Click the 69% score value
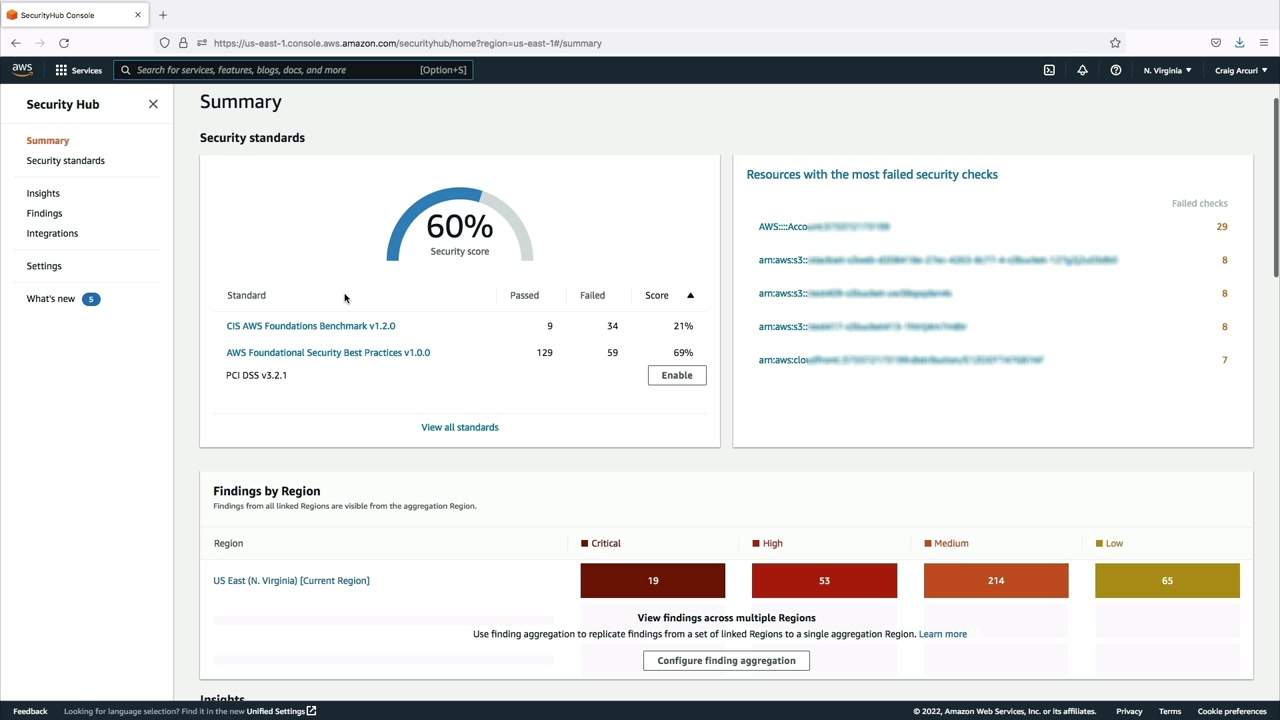1280x720 pixels. pyautogui.click(x=683, y=353)
